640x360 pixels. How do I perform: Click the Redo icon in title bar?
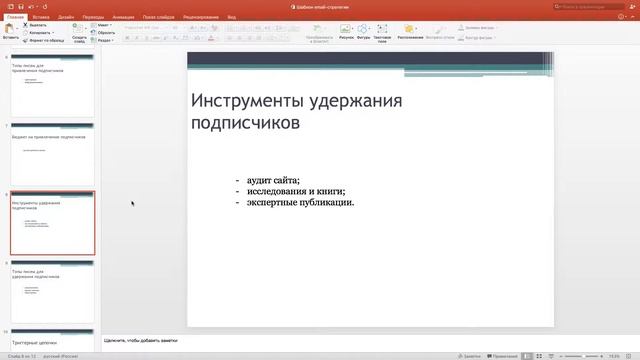[x=44, y=7]
